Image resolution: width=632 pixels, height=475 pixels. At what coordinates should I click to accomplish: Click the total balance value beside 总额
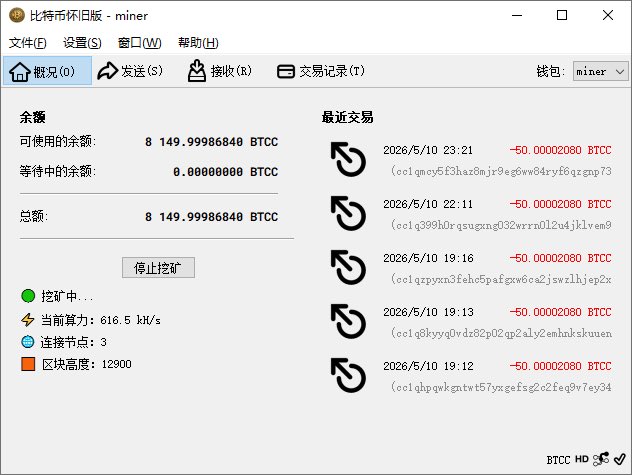point(212,217)
